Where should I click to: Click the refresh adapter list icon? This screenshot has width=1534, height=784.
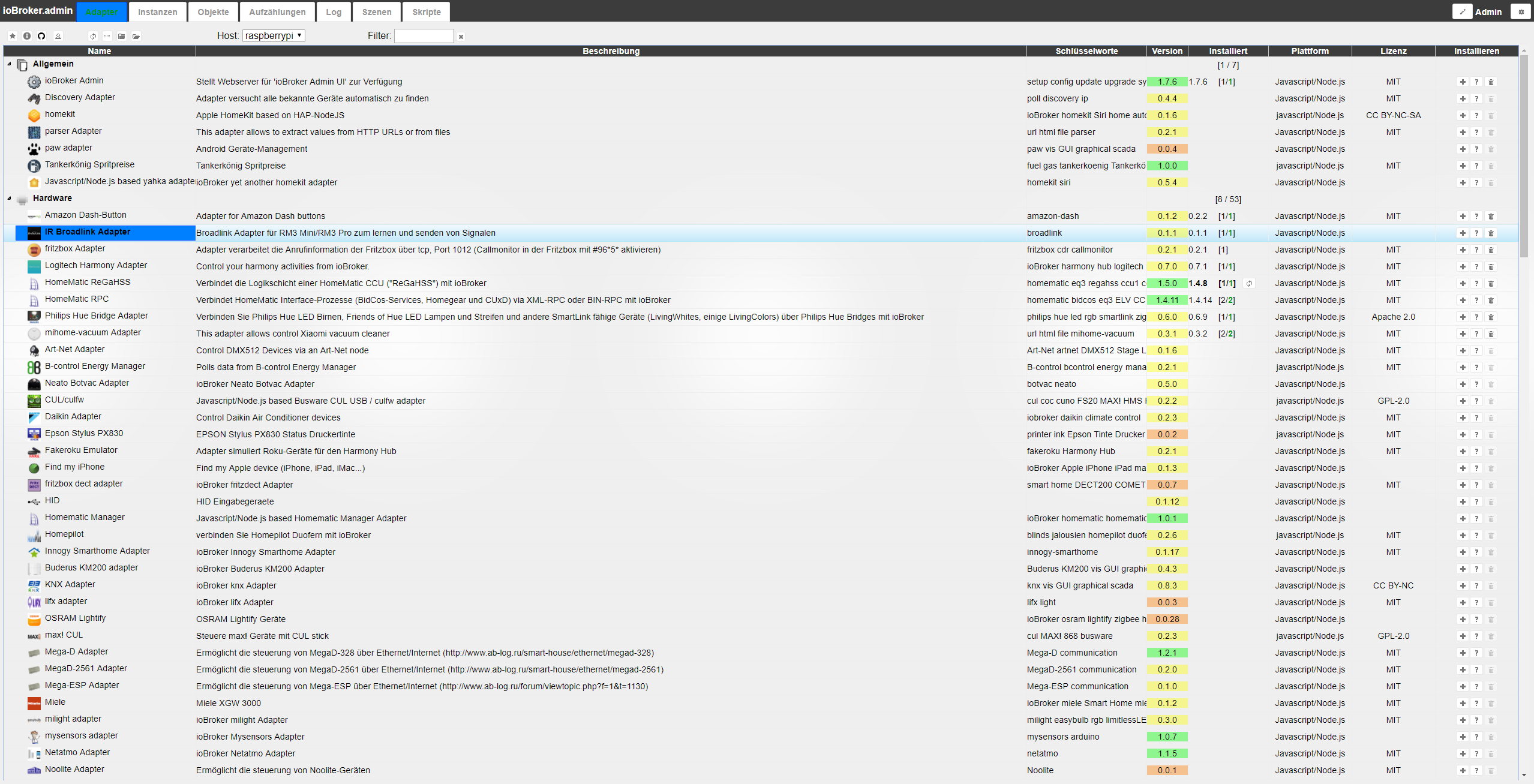pyautogui.click(x=93, y=36)
